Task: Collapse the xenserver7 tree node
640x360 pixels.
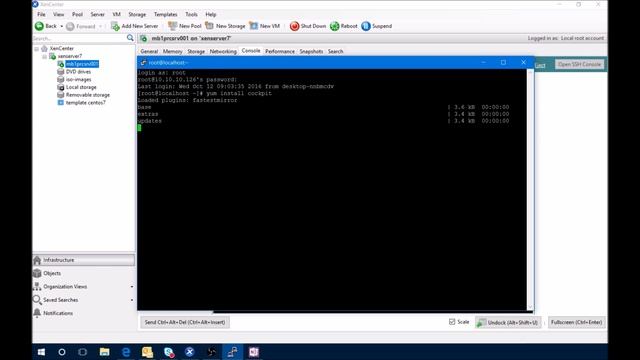Action: click(x=44, y=56)
